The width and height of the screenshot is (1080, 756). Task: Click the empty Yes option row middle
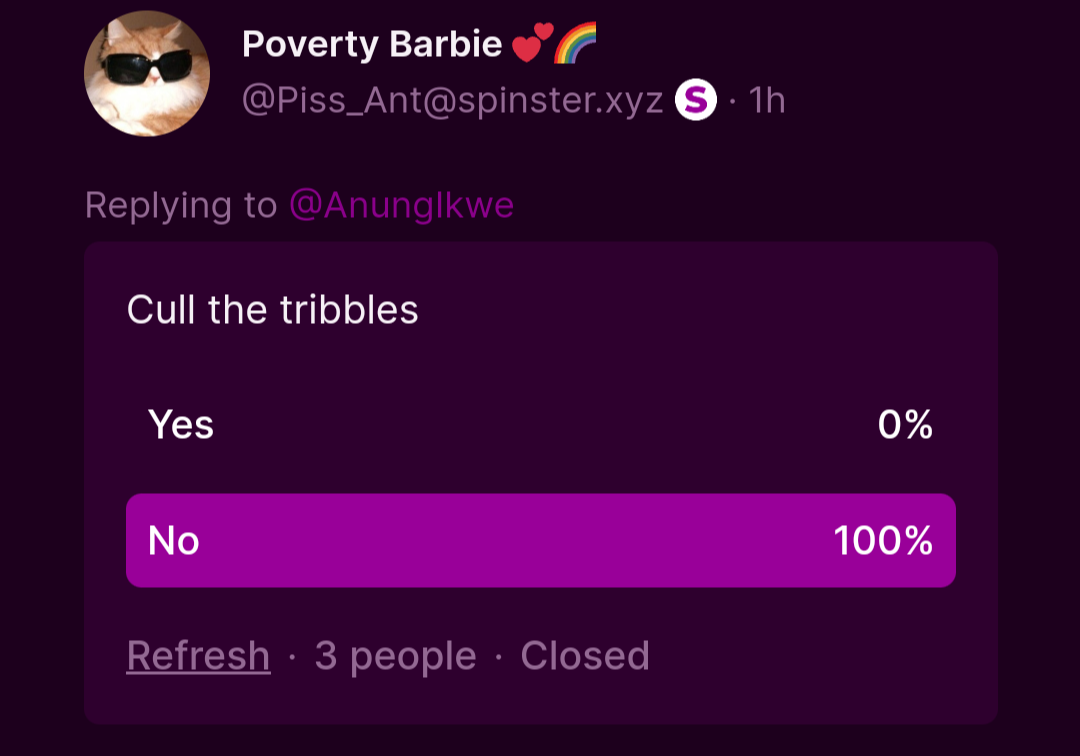click(540, 425)
